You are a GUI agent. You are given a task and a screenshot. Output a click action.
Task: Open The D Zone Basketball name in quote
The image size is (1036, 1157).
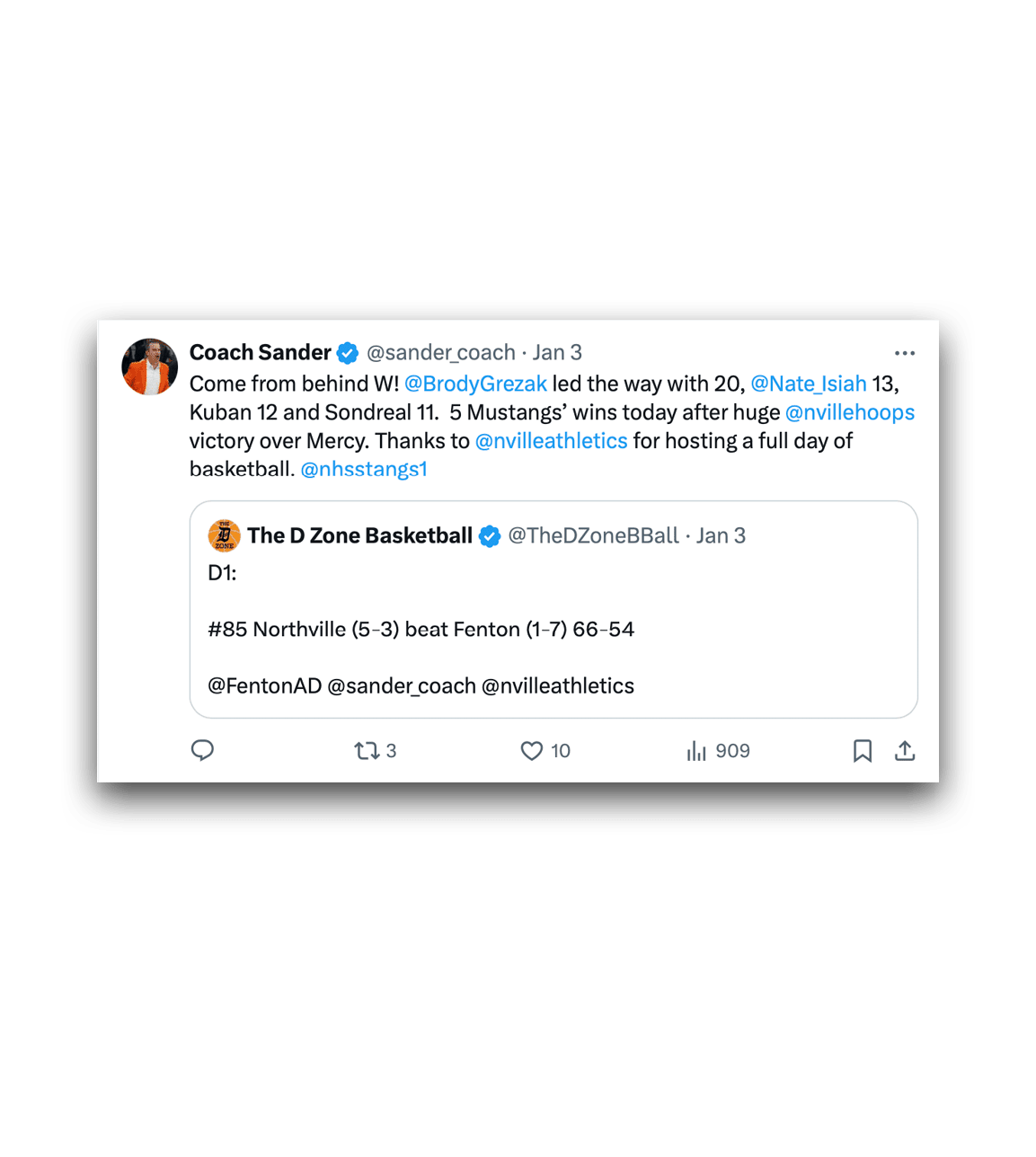point(360,535)
